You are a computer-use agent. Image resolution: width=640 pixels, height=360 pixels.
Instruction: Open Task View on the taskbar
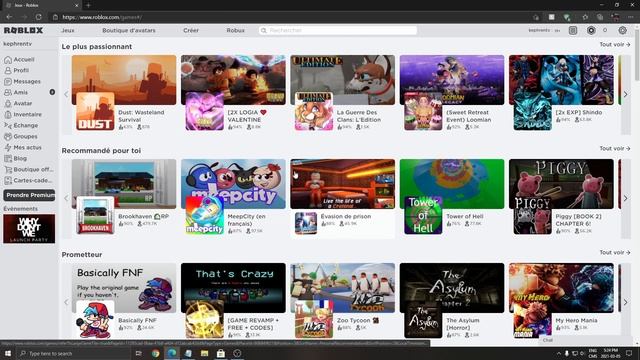[x=138, y=353]
